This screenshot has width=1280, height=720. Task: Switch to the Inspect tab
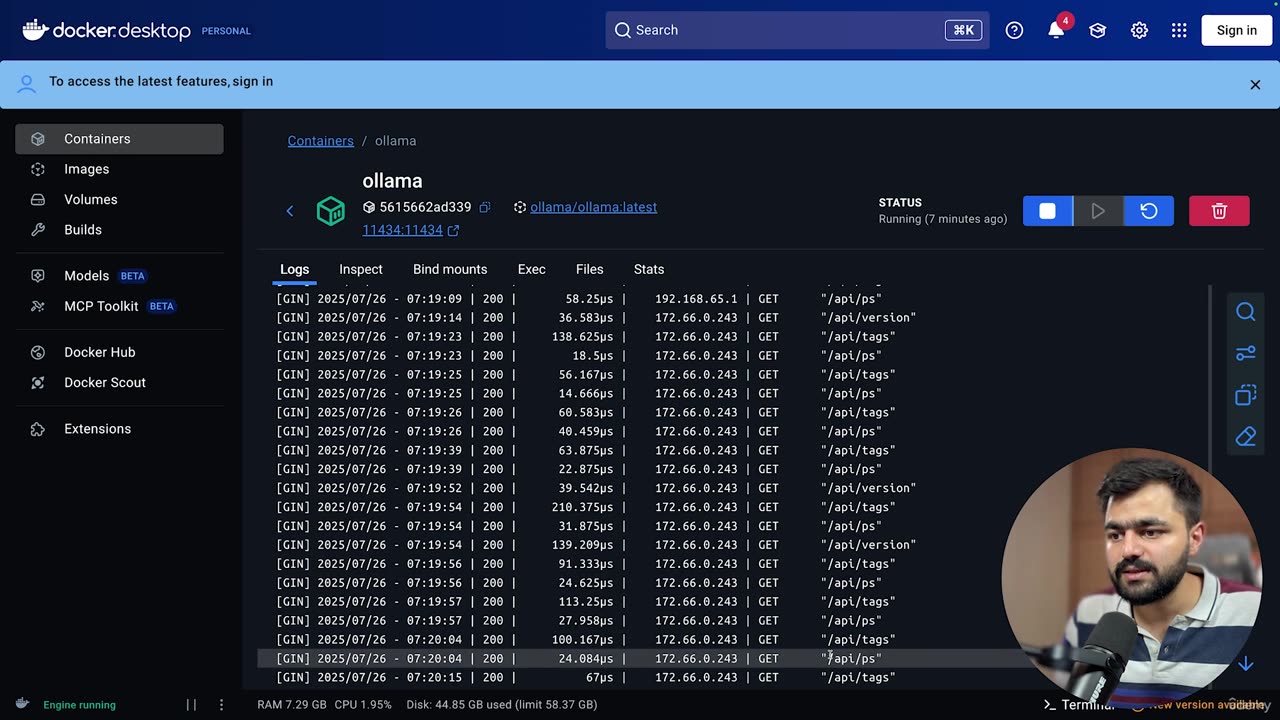tap(361, 269)
